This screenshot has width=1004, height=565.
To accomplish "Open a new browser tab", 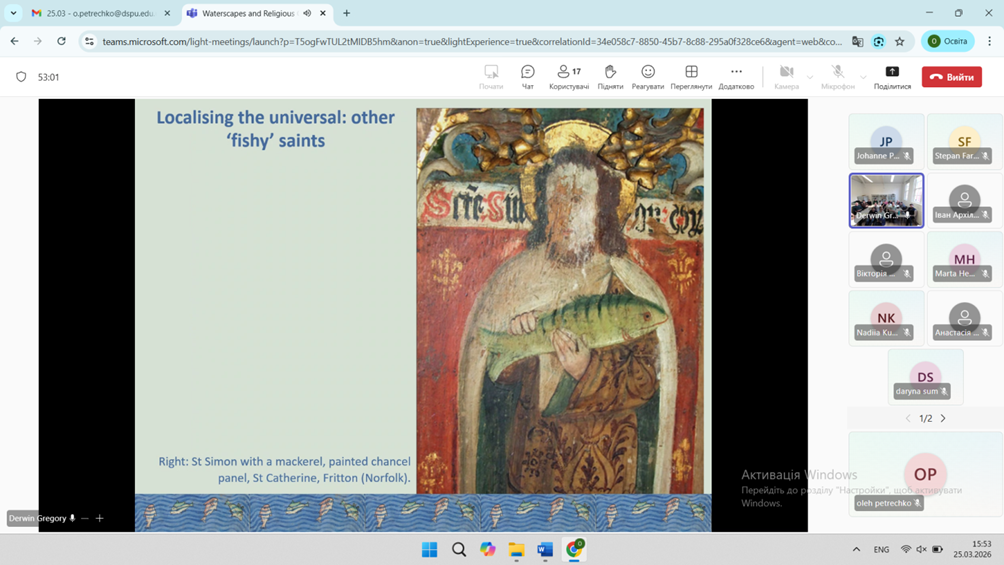I will coord(347,14).
